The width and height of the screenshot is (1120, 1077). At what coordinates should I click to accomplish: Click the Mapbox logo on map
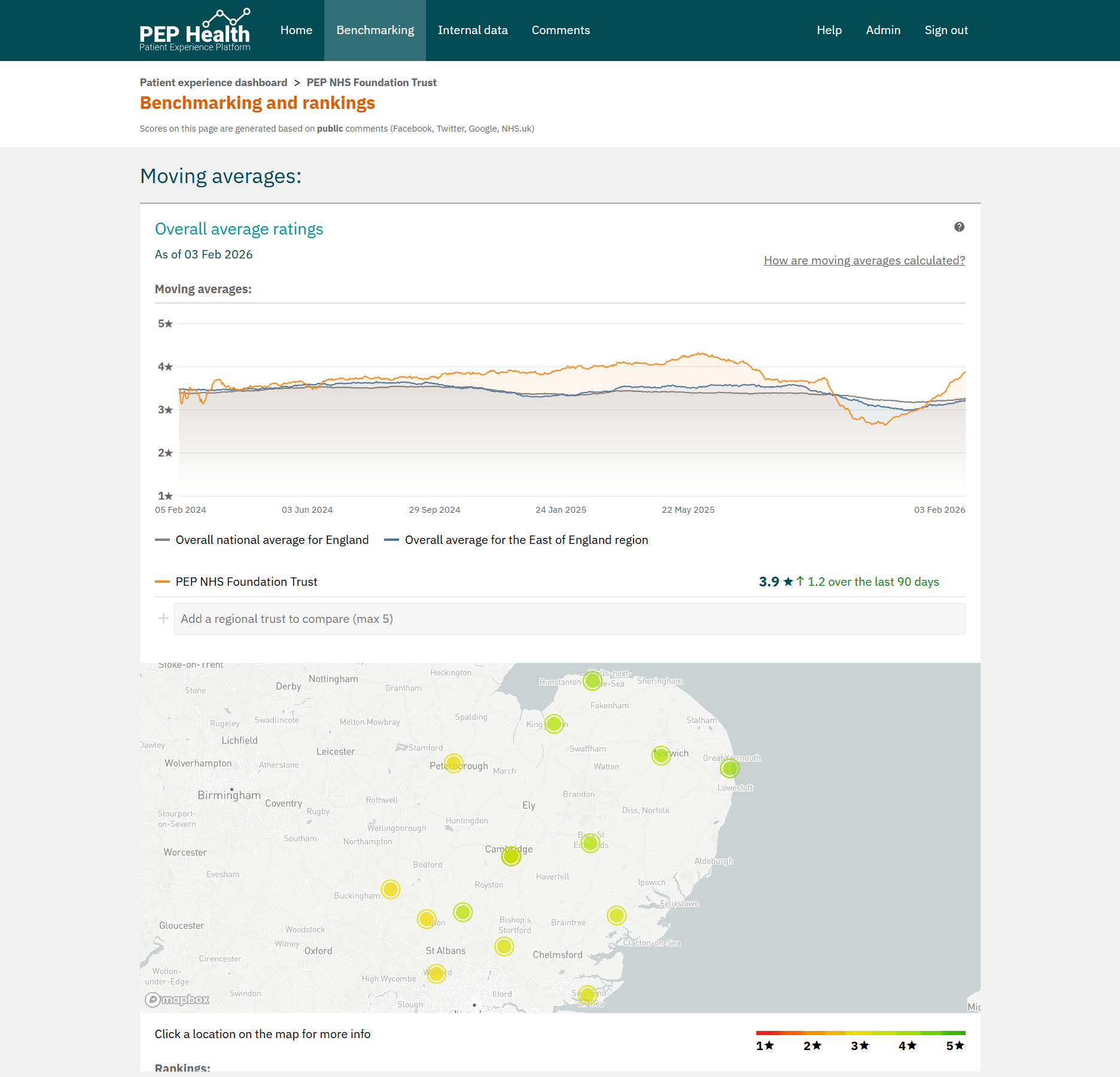point(177,999)
